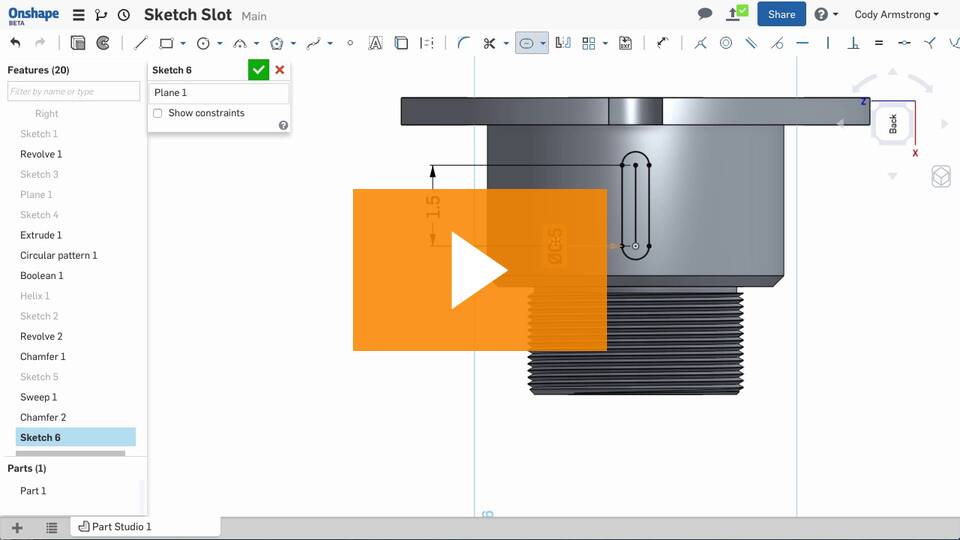This screenshot has height=540, width=960.
Task: Select the Trim scissors tool
Action: 489,43
